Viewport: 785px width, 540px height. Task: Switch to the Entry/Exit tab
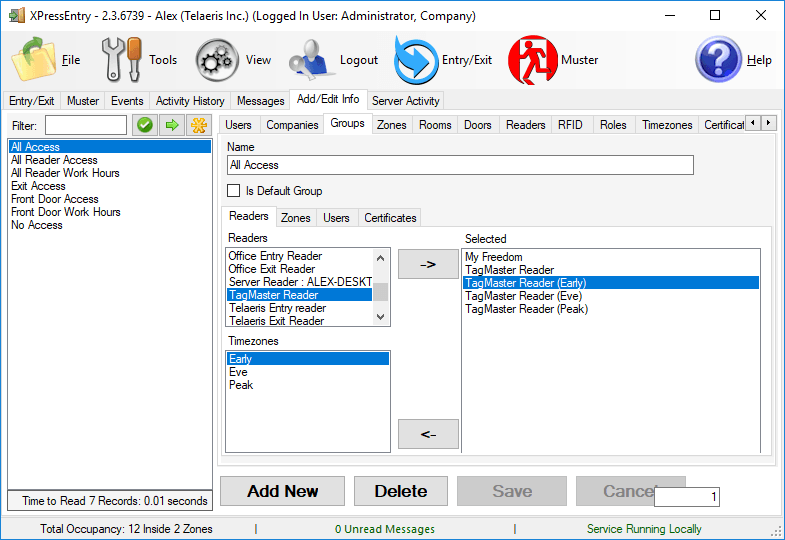pyautogui.click(x=32, y=101)
